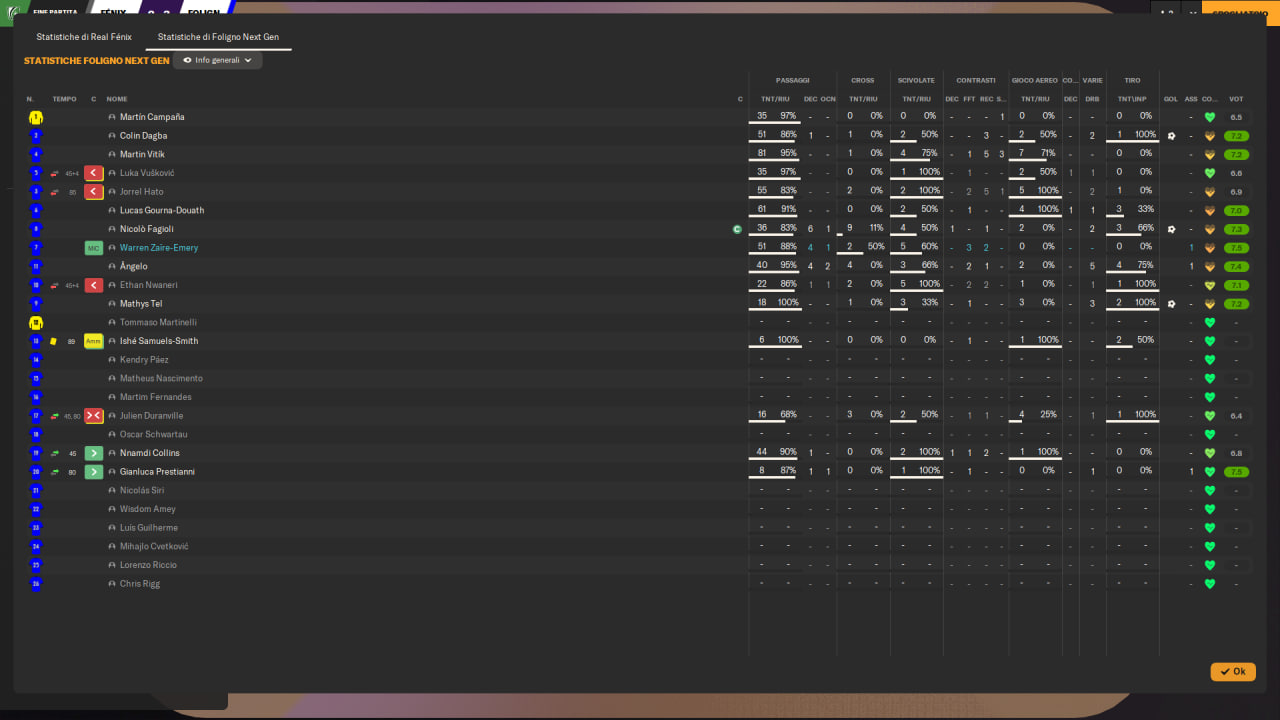Image resolution: width=1280 pixels, height=720 pixels.
Task: Click the orange condition heart for Ângelo
Action: coord(1210,267)
